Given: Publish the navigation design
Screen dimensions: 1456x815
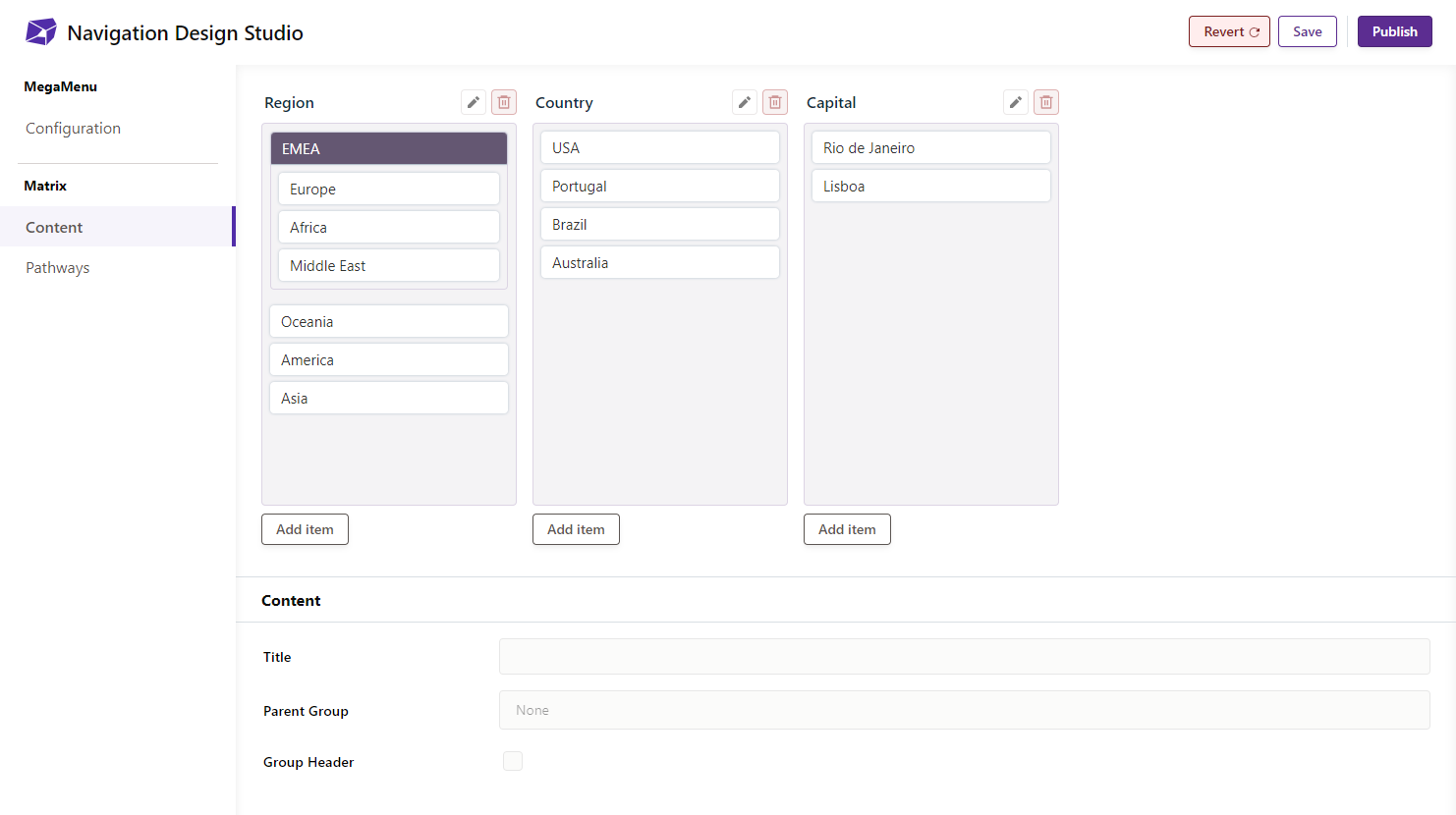Looking at the screenshot, I should (x=1395, y=31).
